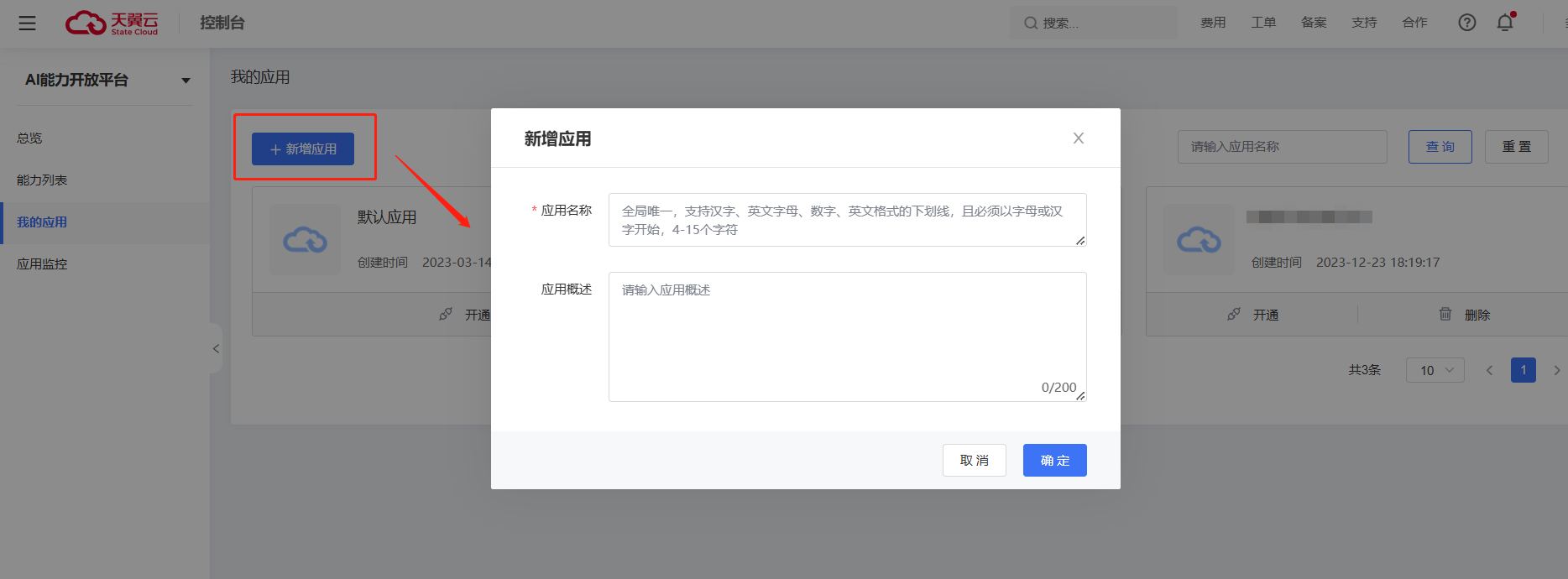Select page 1 in pagination
This screenshot has width=1568, height=579.
coord(1524,370)
